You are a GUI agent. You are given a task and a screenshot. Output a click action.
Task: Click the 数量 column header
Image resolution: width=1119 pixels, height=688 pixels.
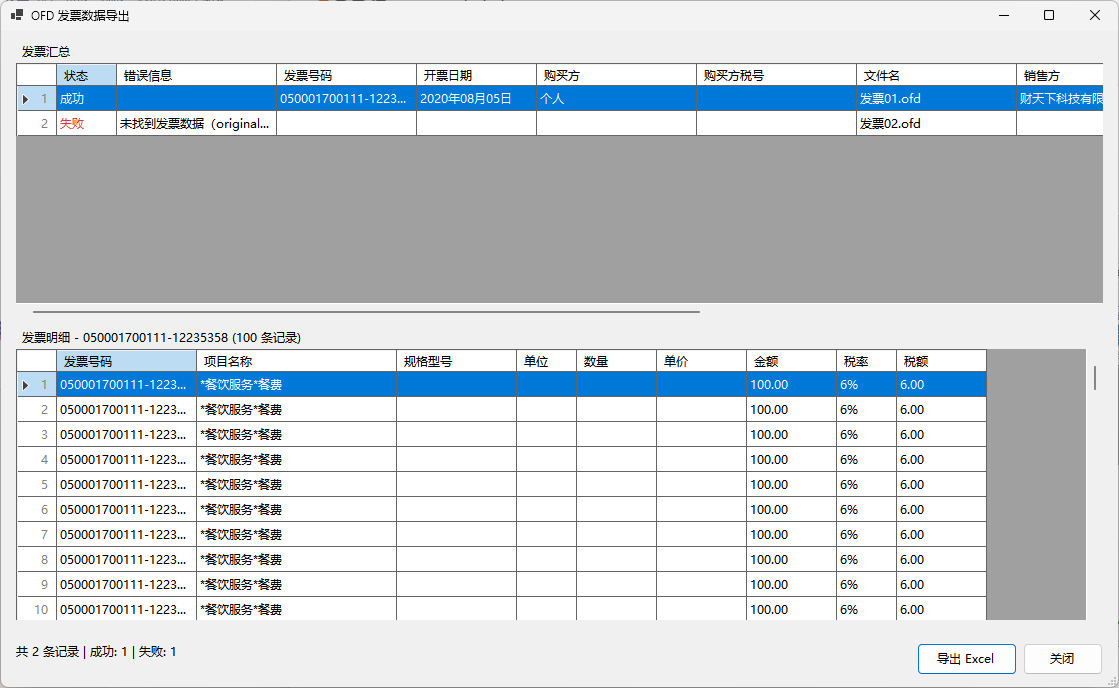point(616,361)
